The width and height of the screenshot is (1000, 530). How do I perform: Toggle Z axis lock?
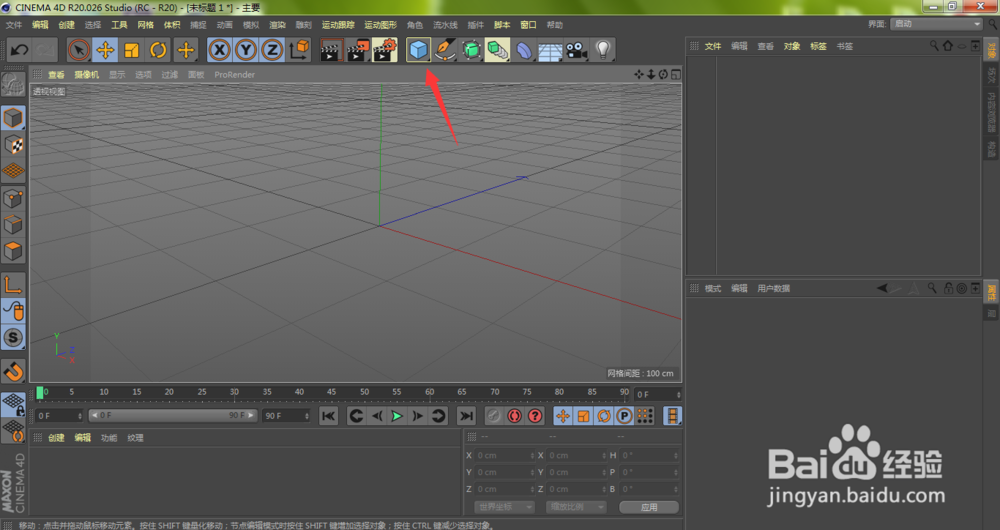[x=272, y=50]
